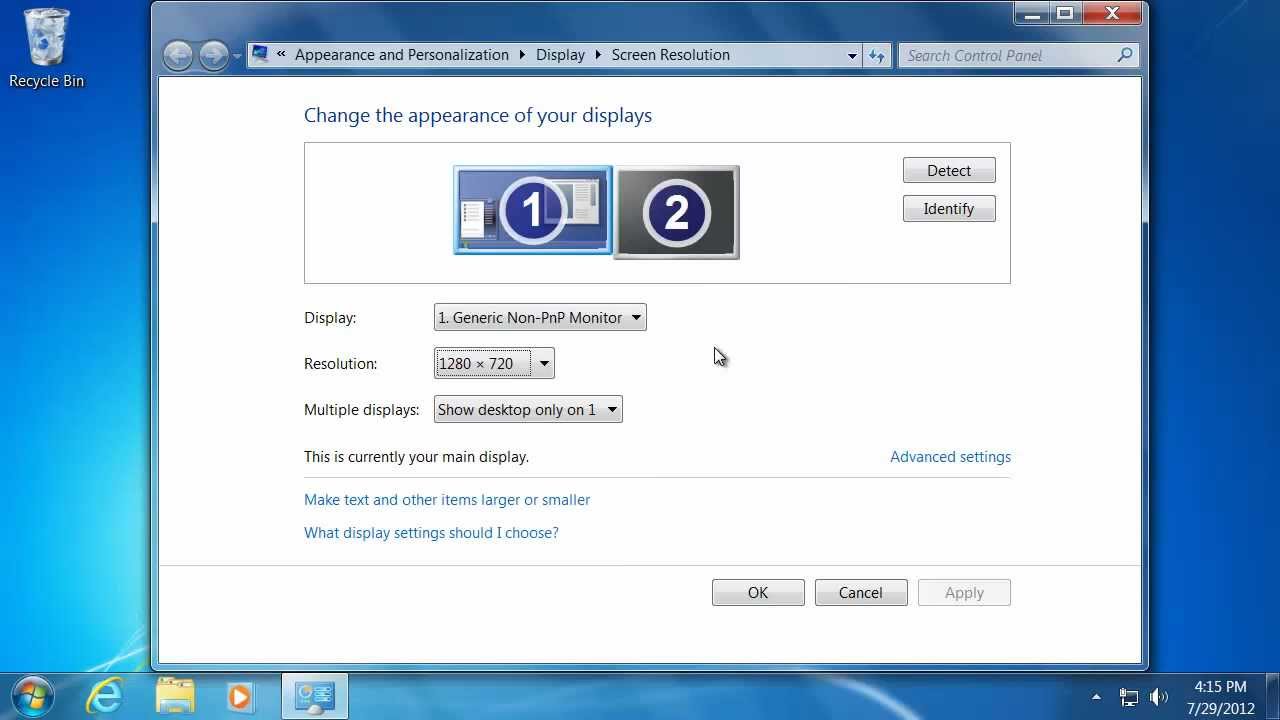Maximize the Screen Resolution window

(1065, 13)
